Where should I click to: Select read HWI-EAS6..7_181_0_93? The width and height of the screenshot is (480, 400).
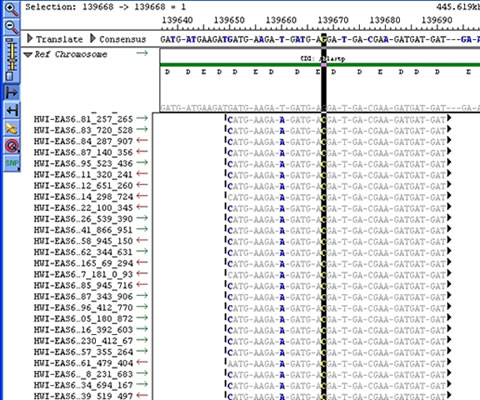point(83,274)
